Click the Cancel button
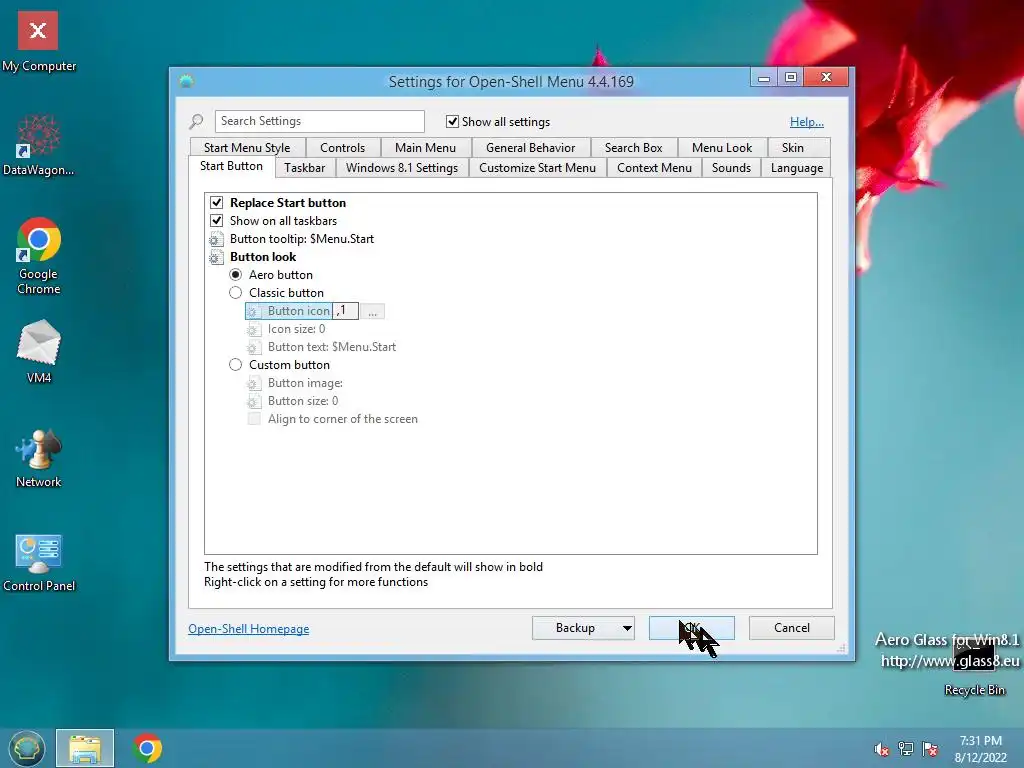 pos(792,628)
